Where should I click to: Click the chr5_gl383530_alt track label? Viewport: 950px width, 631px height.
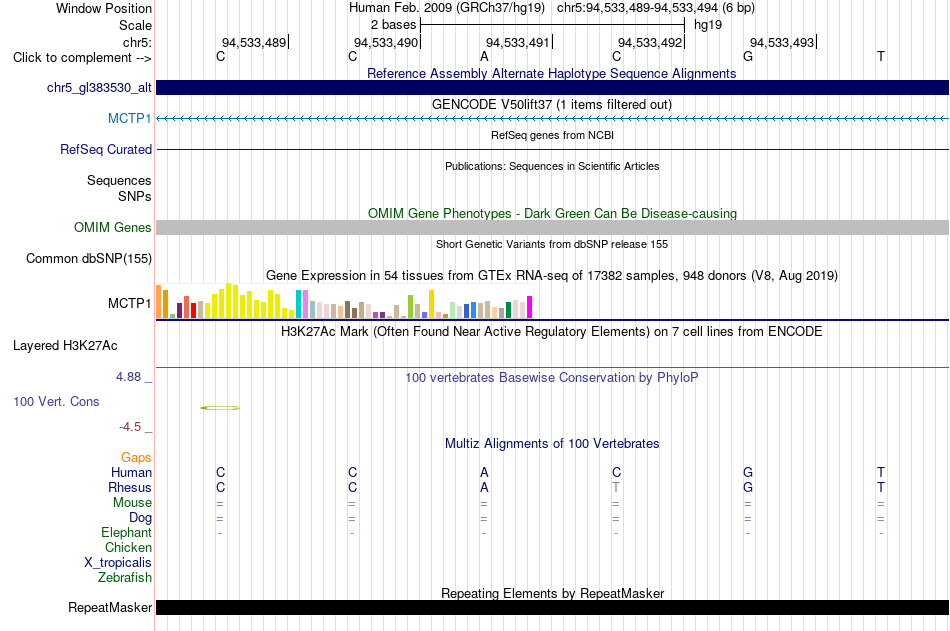[99, 88]
